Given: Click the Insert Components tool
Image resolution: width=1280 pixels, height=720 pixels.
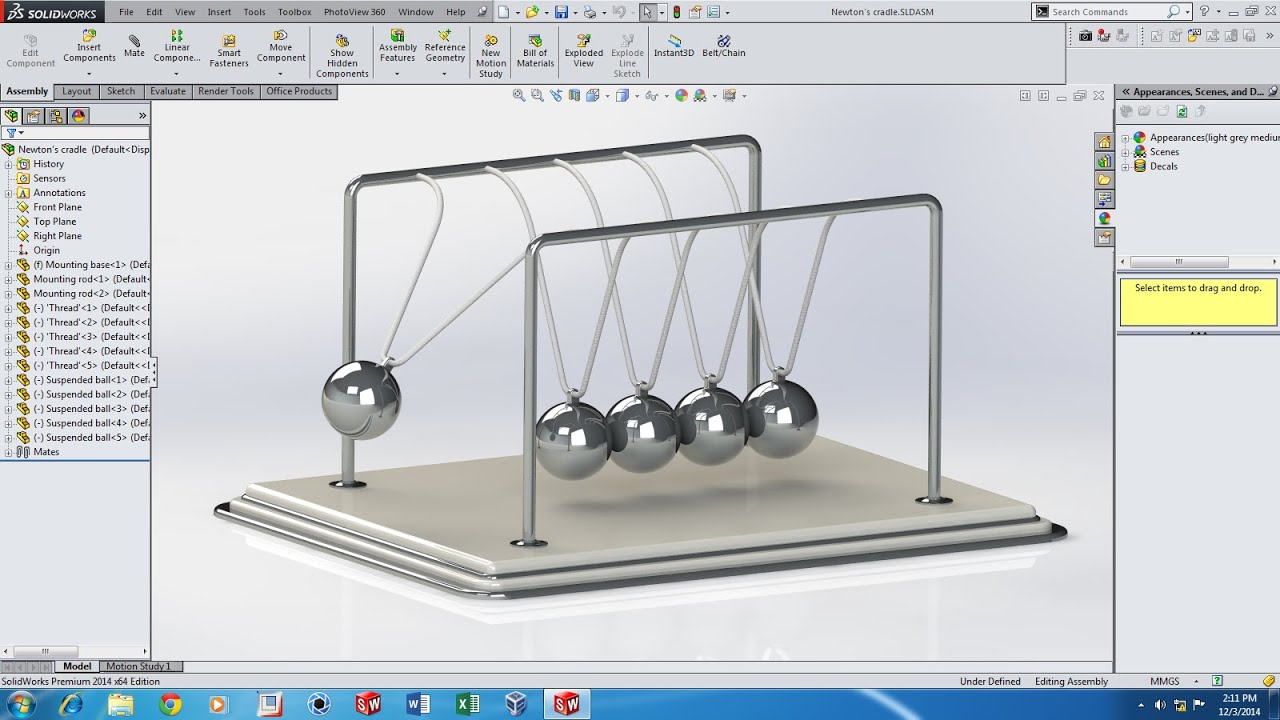Looking at the screenshot, I should pos(89,47).
